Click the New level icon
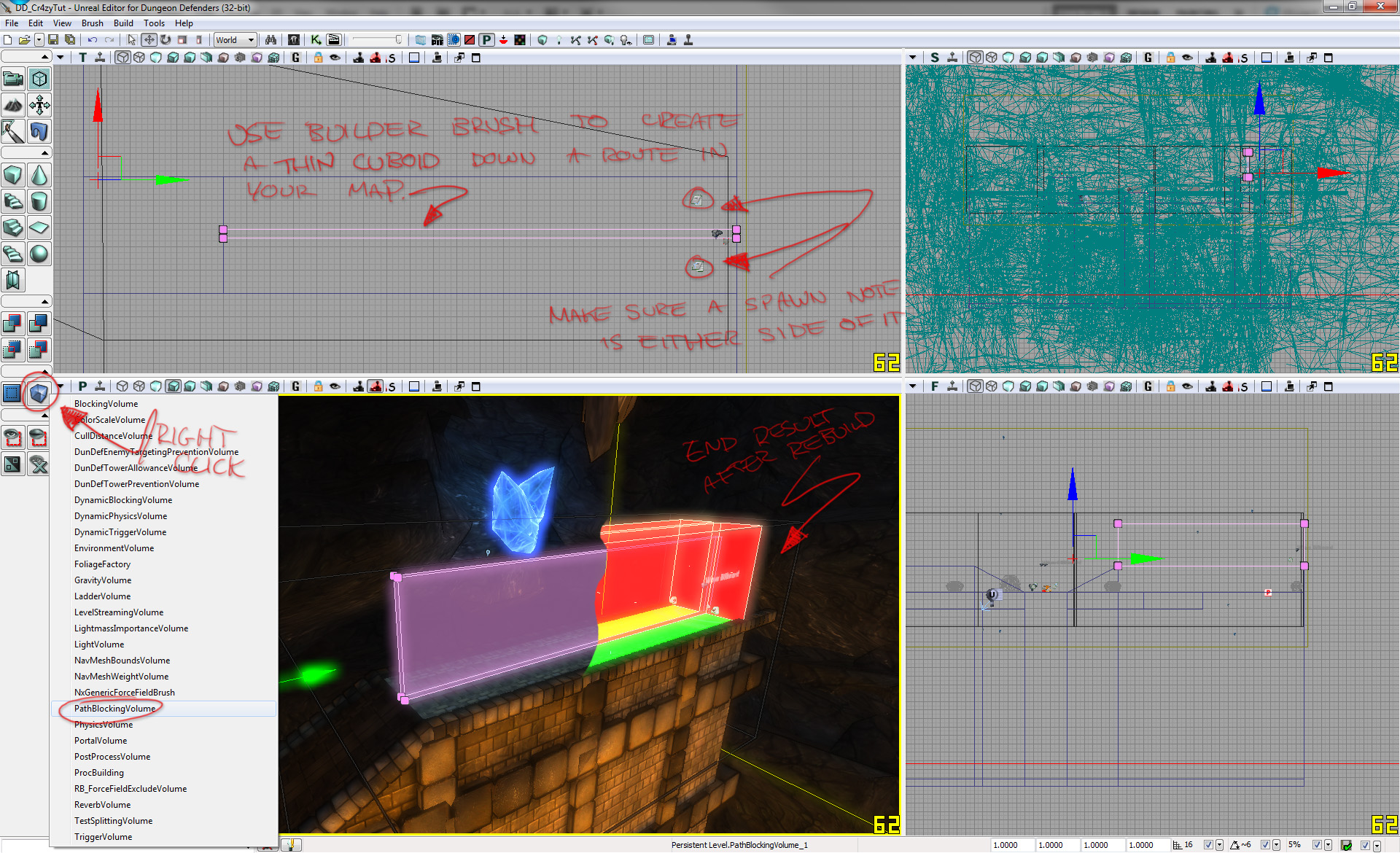The image size is (1400, 853). pos(8,40)
